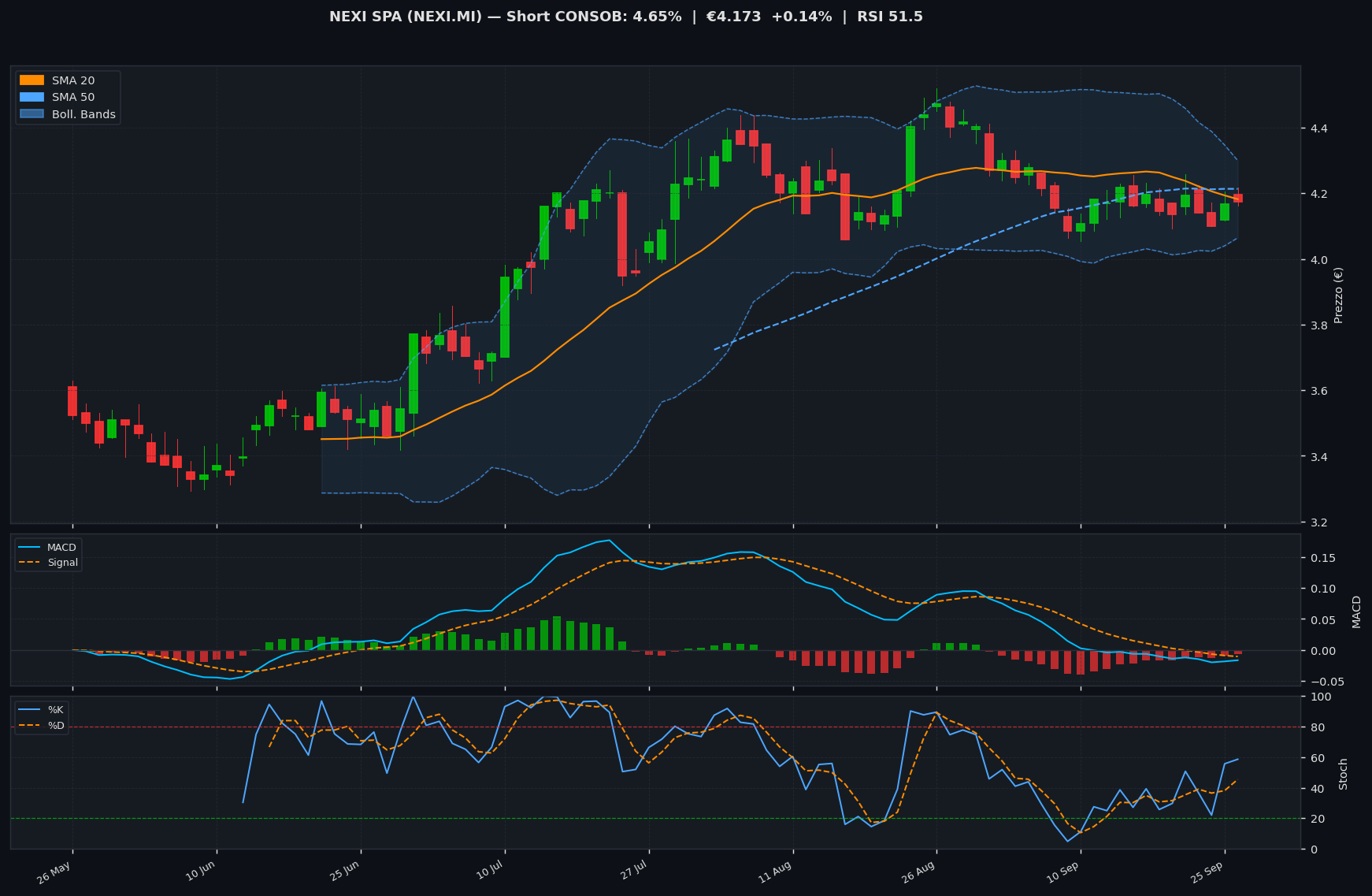Click the '11 Aug' x-axis date label
The height and width of the screenshot is (896, 1372).
click(775, 872)
